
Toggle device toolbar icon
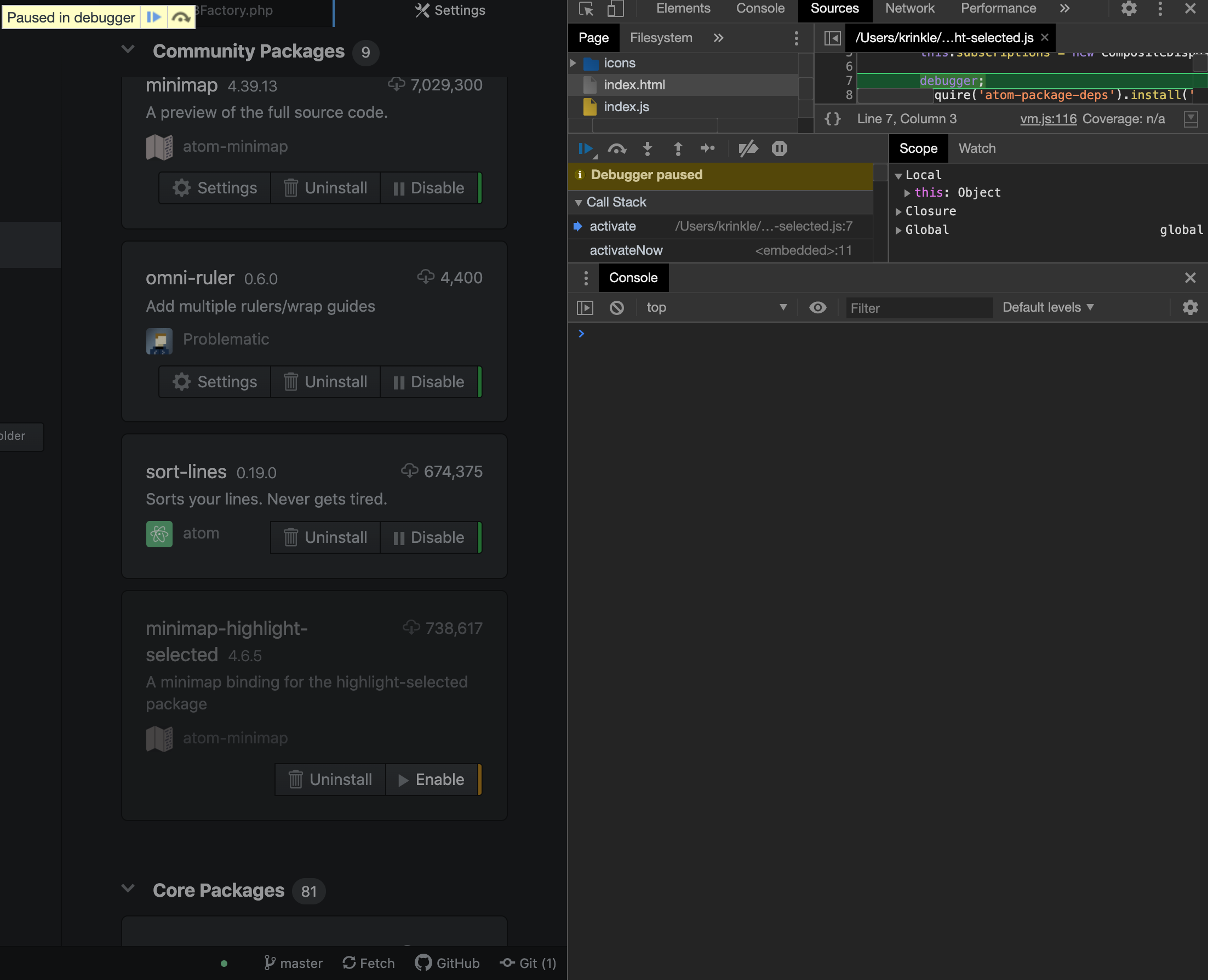pos(615,8)
